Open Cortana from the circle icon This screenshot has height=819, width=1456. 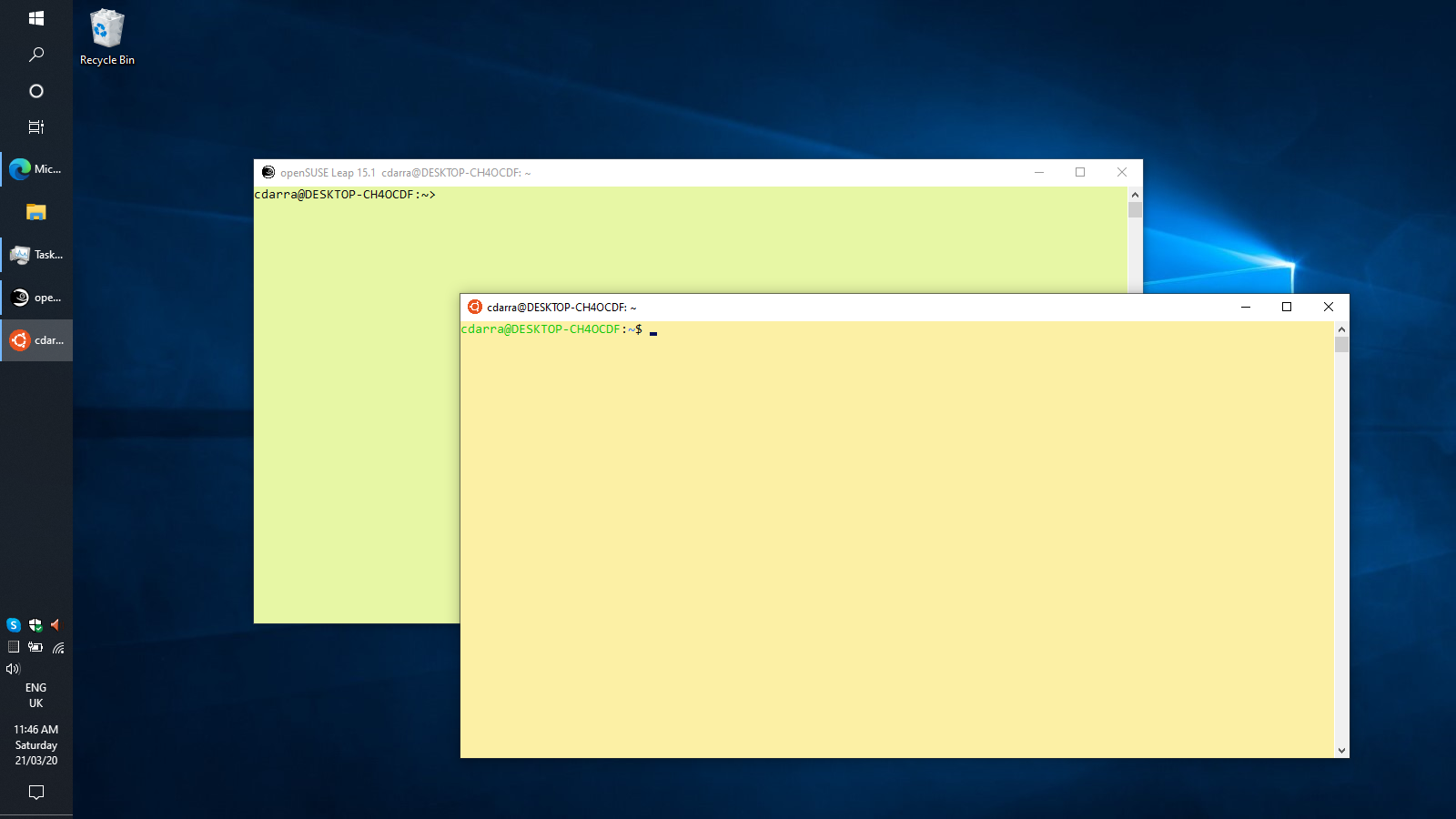(x=36, y=91)
